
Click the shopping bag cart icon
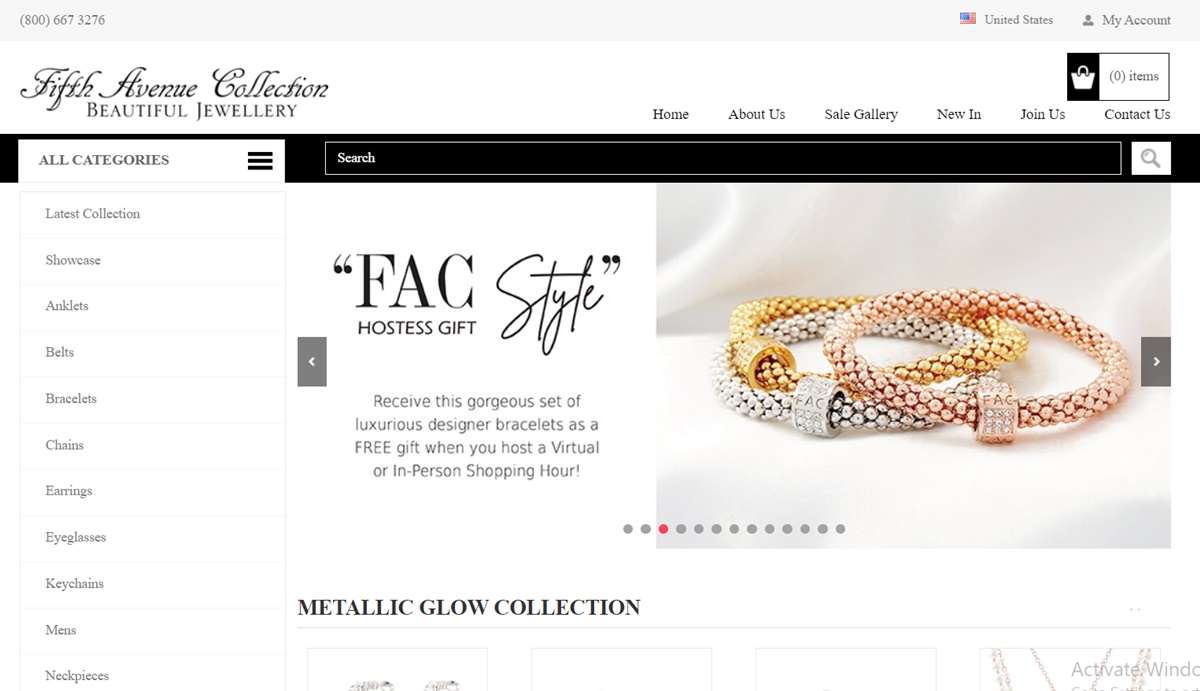[1083, 77]
